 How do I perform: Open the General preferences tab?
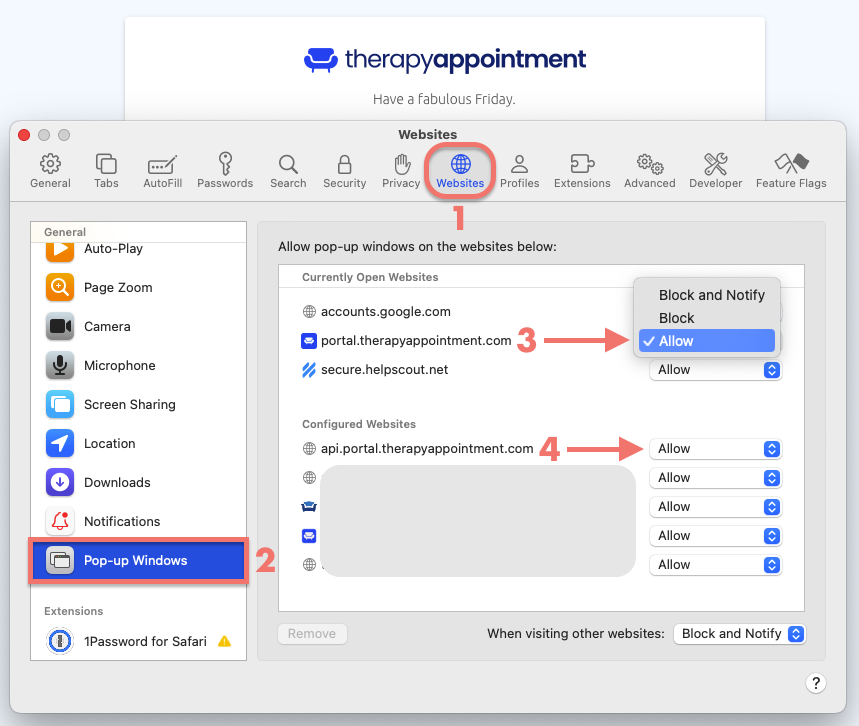(50, 171)
